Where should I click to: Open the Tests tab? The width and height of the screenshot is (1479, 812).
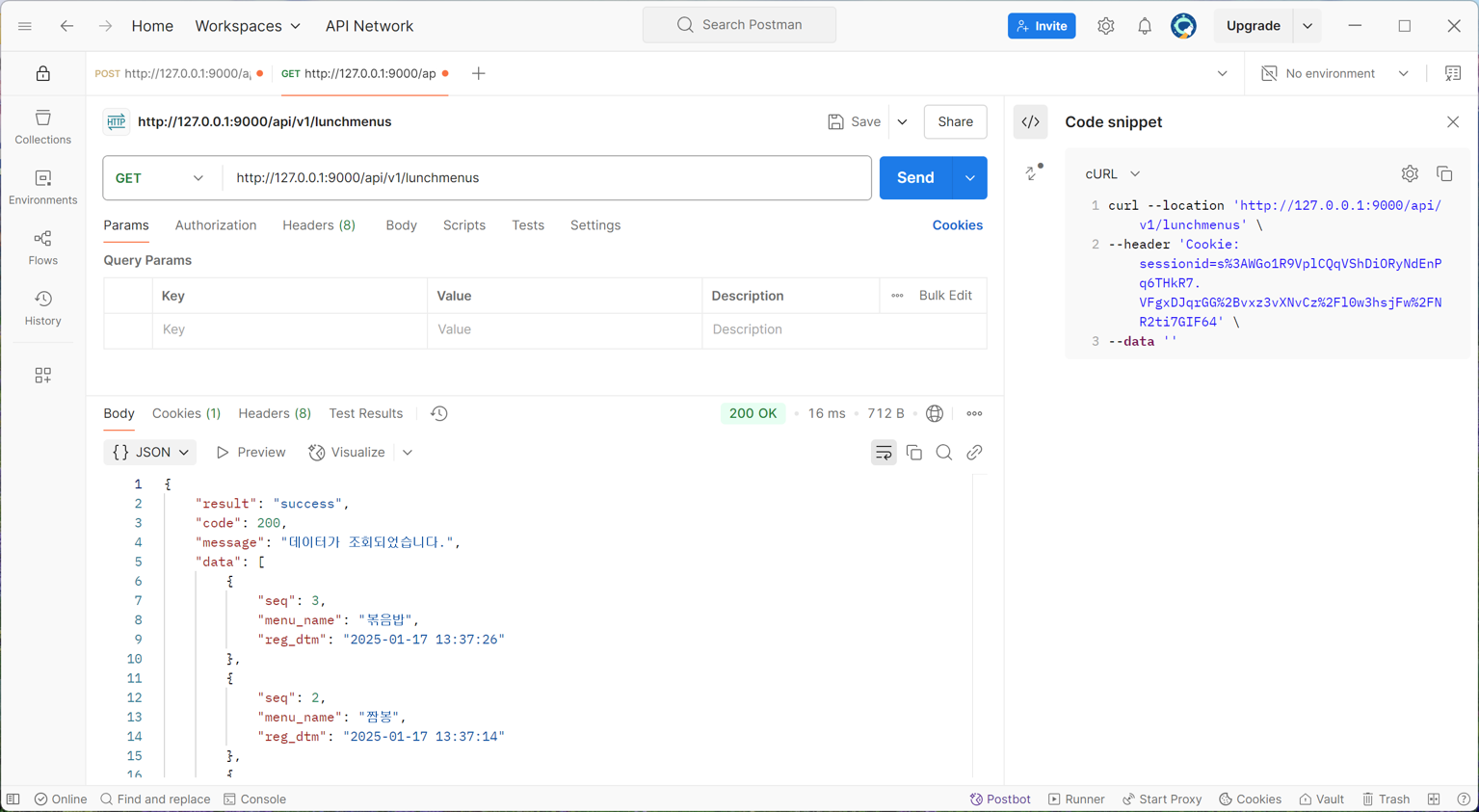[x=528, y=225]
